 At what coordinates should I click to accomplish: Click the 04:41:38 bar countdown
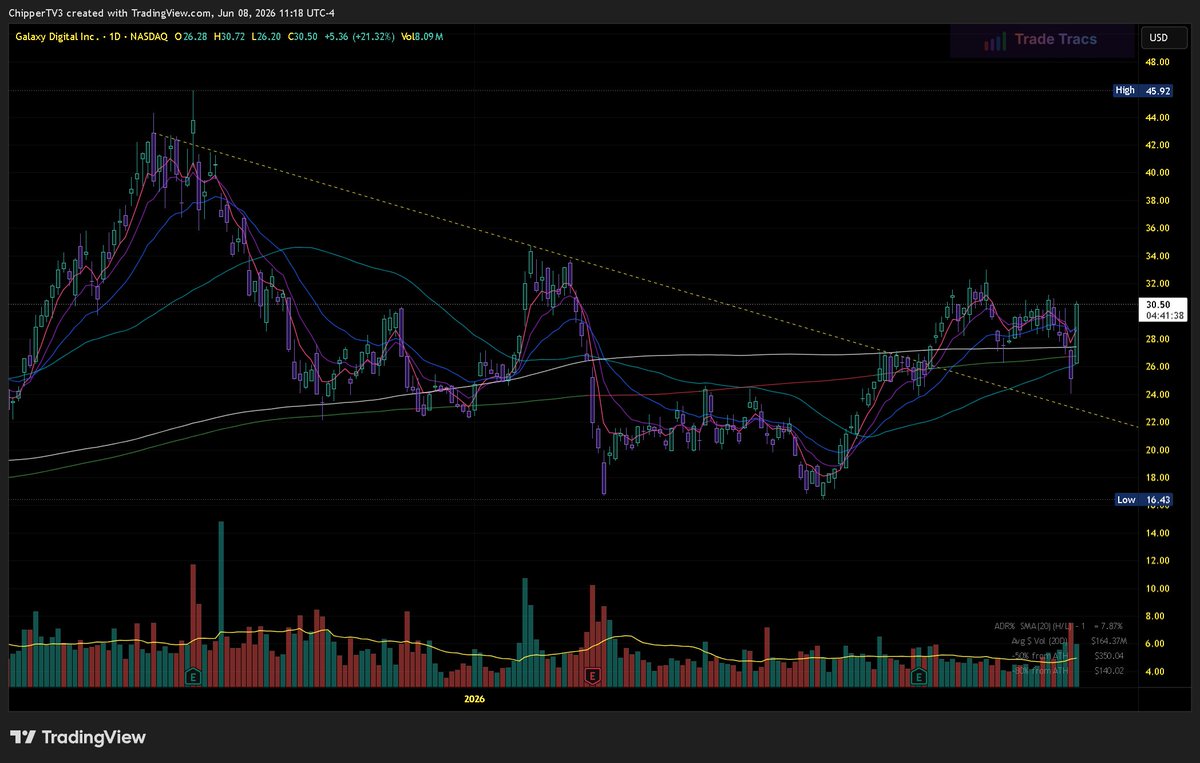tap(1165, 315)
